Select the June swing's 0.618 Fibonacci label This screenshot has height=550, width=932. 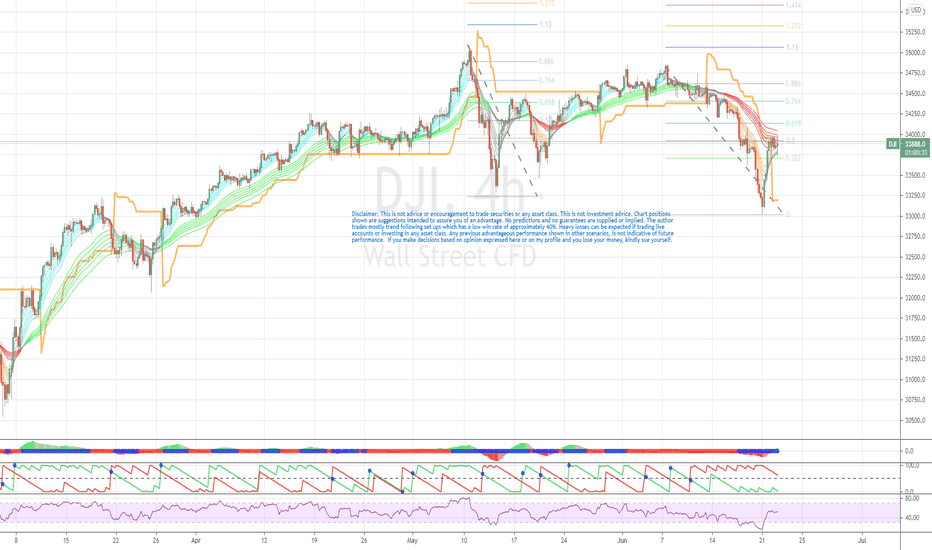coord(794,123)
